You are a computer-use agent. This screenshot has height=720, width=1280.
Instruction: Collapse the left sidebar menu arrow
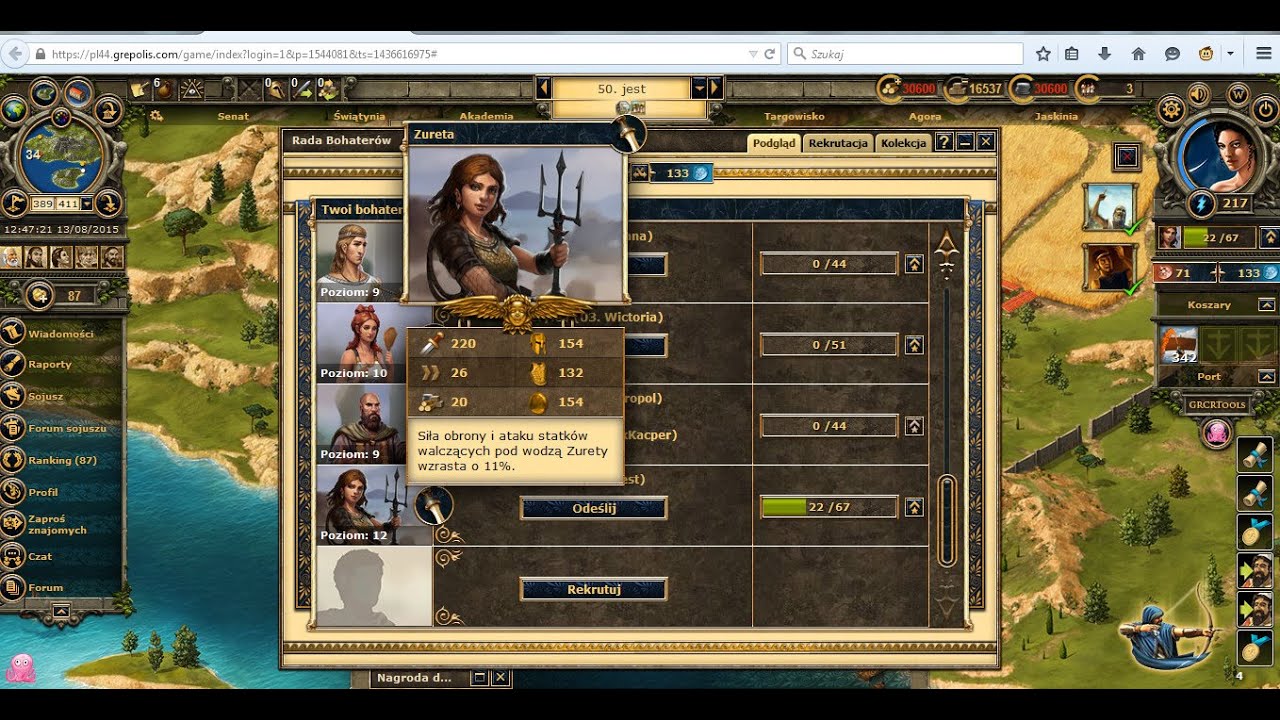tap(61, 609)
